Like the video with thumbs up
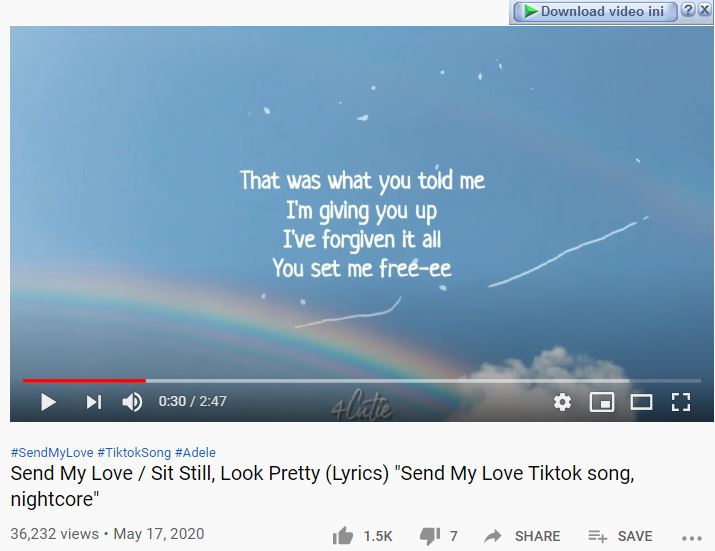The height and width of the screenshot is (551, 715). click(343, 535)
